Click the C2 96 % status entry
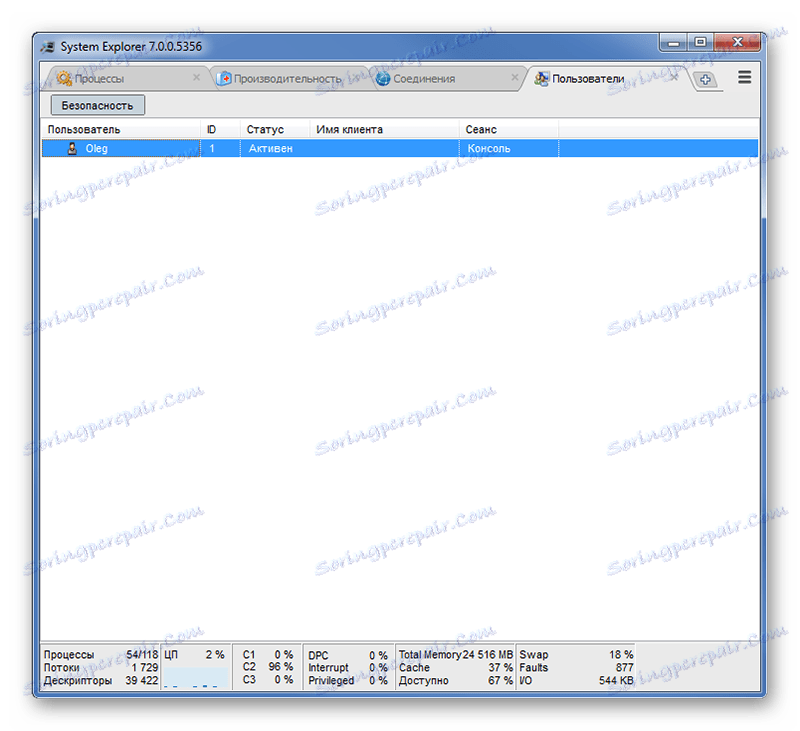Viewport: 800px width, 731px height. point(267,667)
